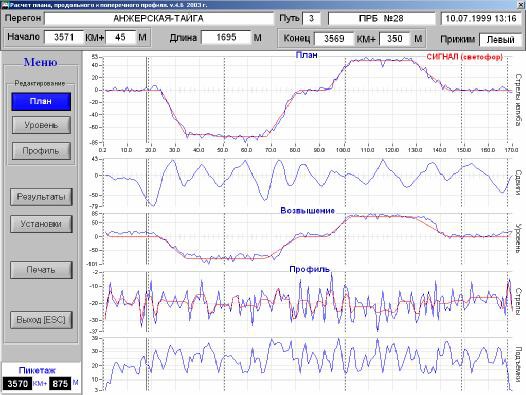The width and height of the screenshot is (526, 395).
Task: Click the application icon in title bar
Action: click(5, 5)
